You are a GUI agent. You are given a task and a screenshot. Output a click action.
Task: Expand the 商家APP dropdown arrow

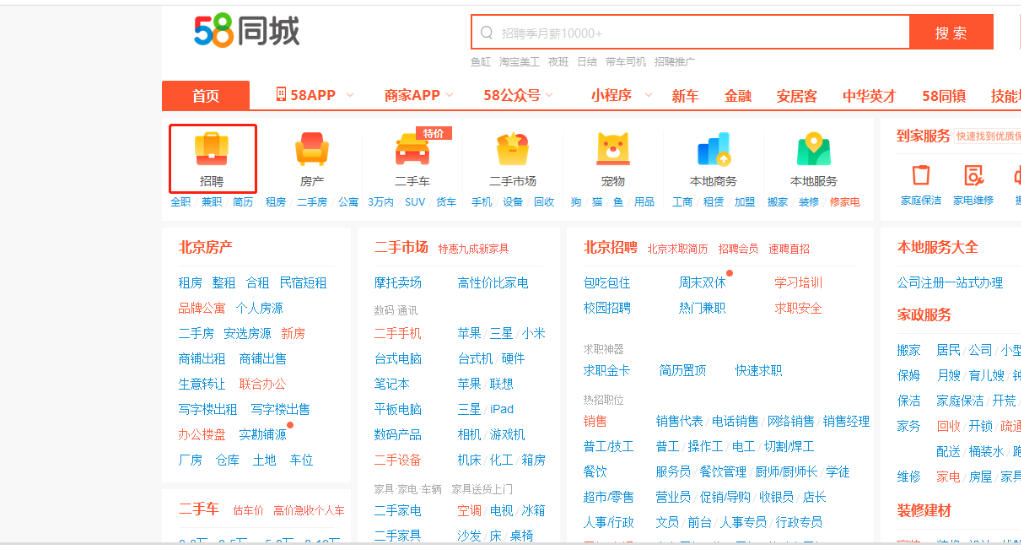[449, 95]
